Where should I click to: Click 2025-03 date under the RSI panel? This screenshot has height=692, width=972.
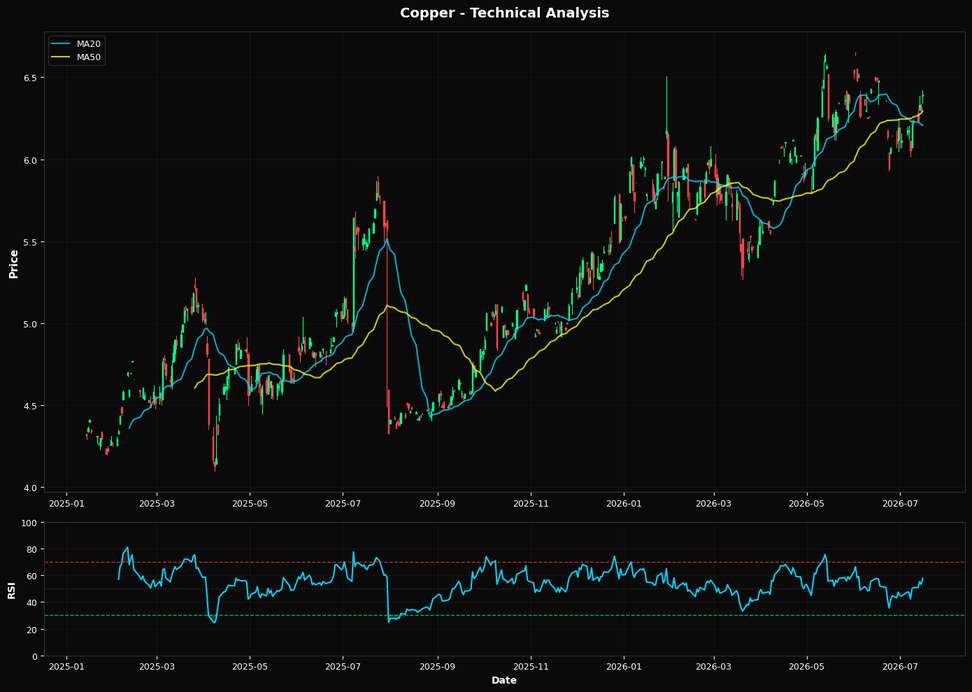point(157,667)
